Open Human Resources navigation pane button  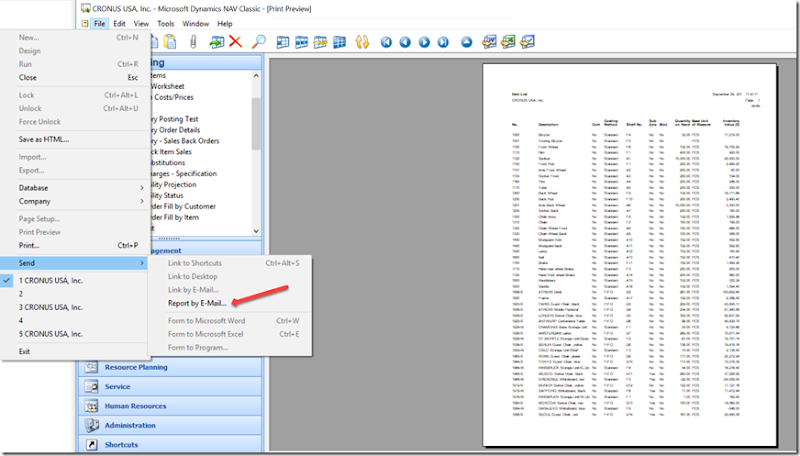click(x=170, y=406)
